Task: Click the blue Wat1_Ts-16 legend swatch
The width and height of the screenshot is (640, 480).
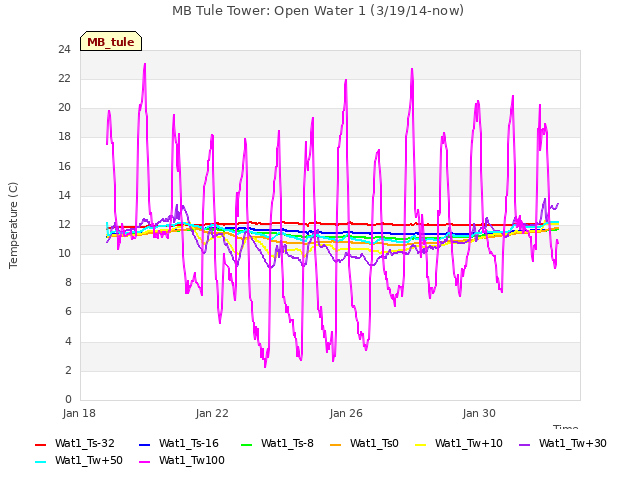Action: pyautogui.click(x=144, y=444)
